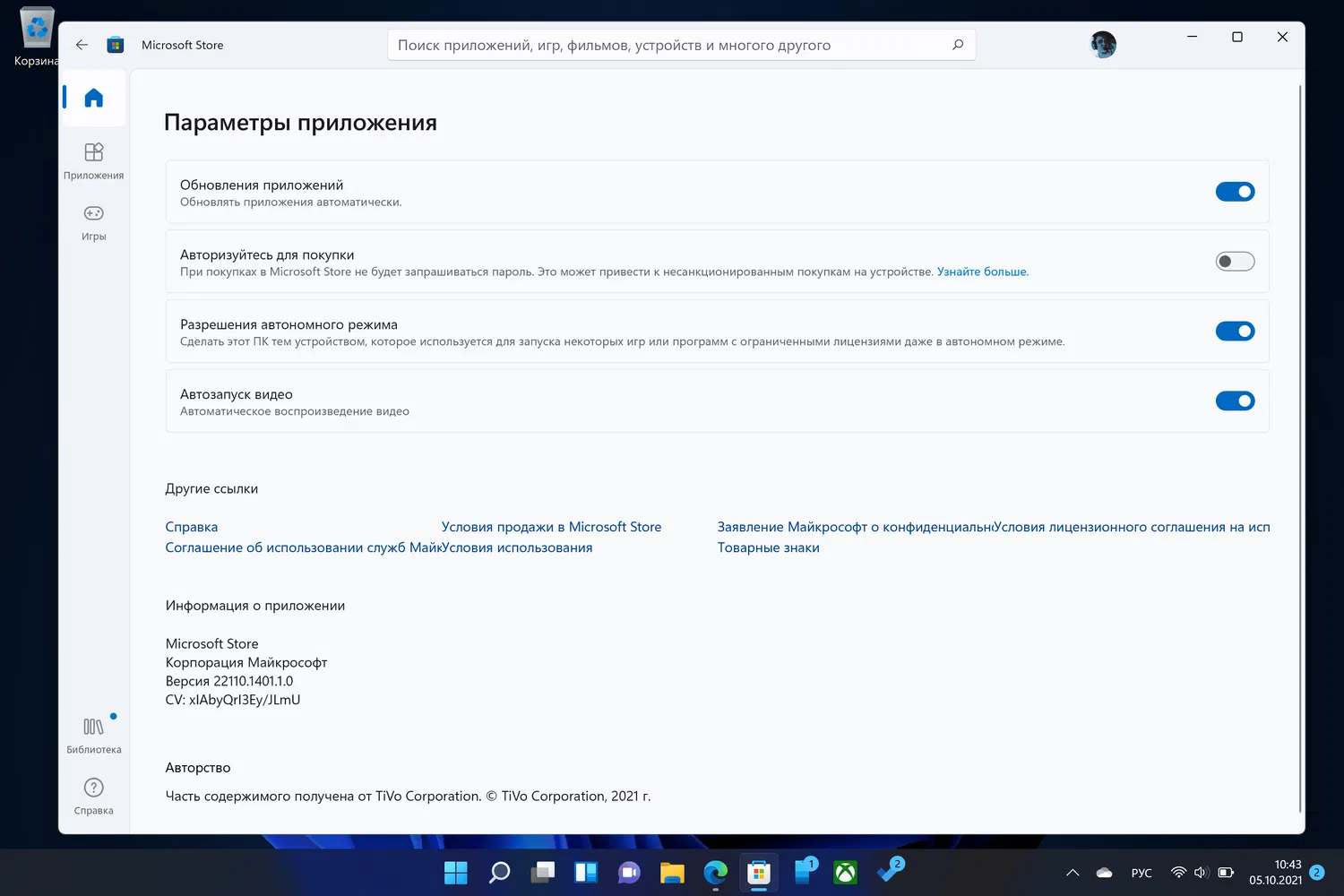Click the Microsoft Store window title text
The width and height of the screenshot is (1344, 896).
tap(183, 45)
